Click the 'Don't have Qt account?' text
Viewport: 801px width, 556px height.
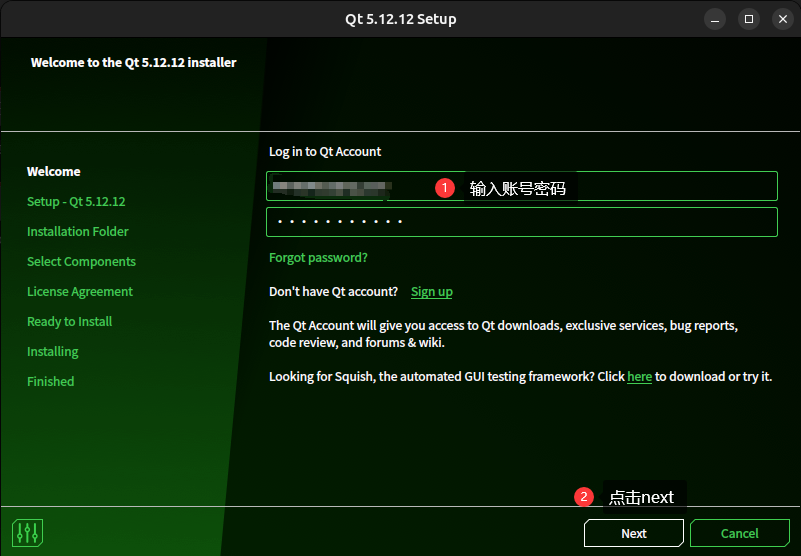click(333, 292)
